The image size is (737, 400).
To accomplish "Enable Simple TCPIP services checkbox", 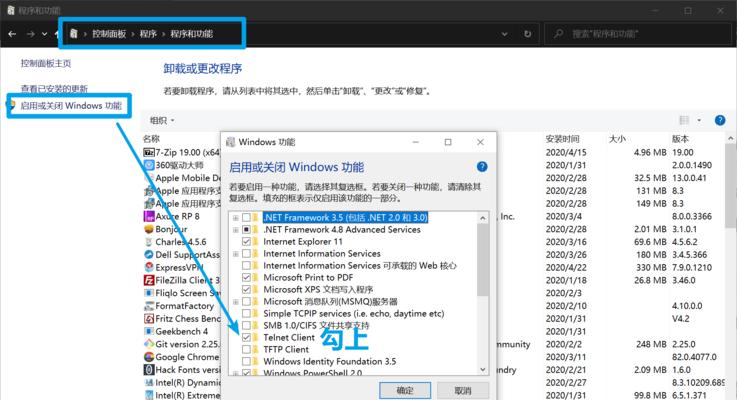I will click(246, 314).
